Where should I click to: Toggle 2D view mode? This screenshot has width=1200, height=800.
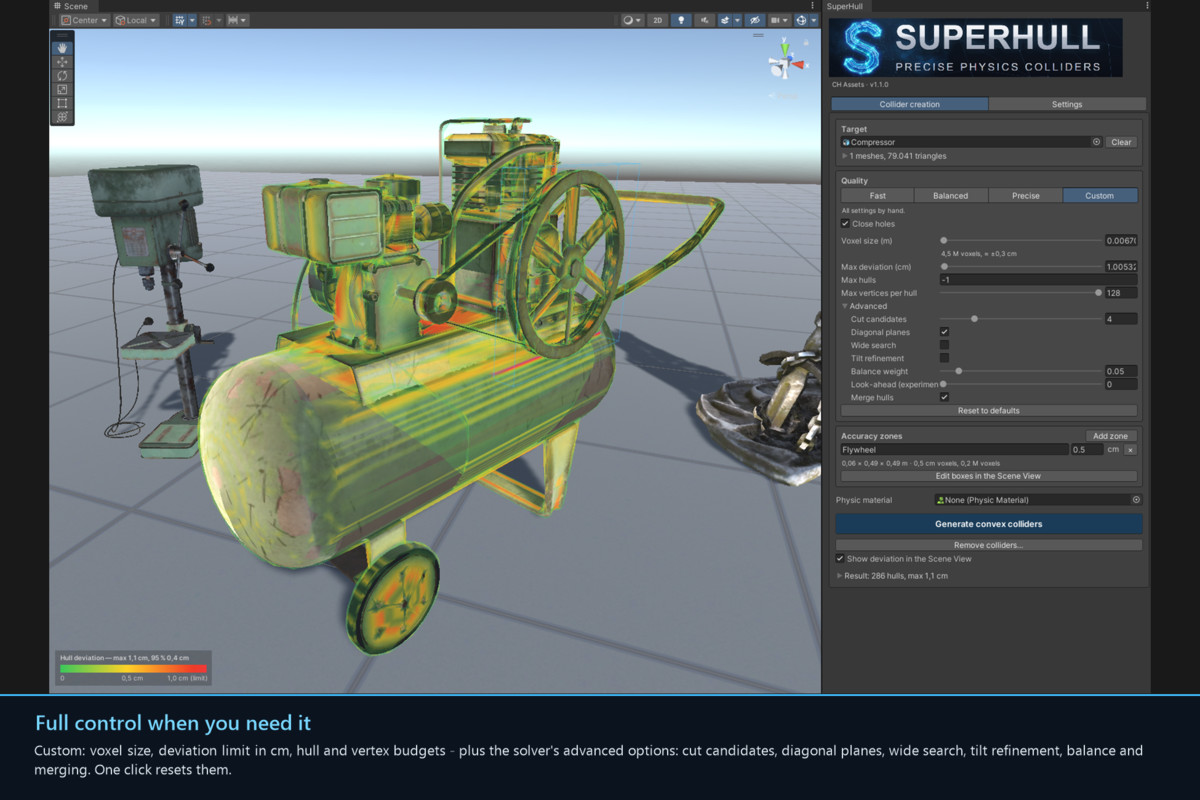point(657,20)
